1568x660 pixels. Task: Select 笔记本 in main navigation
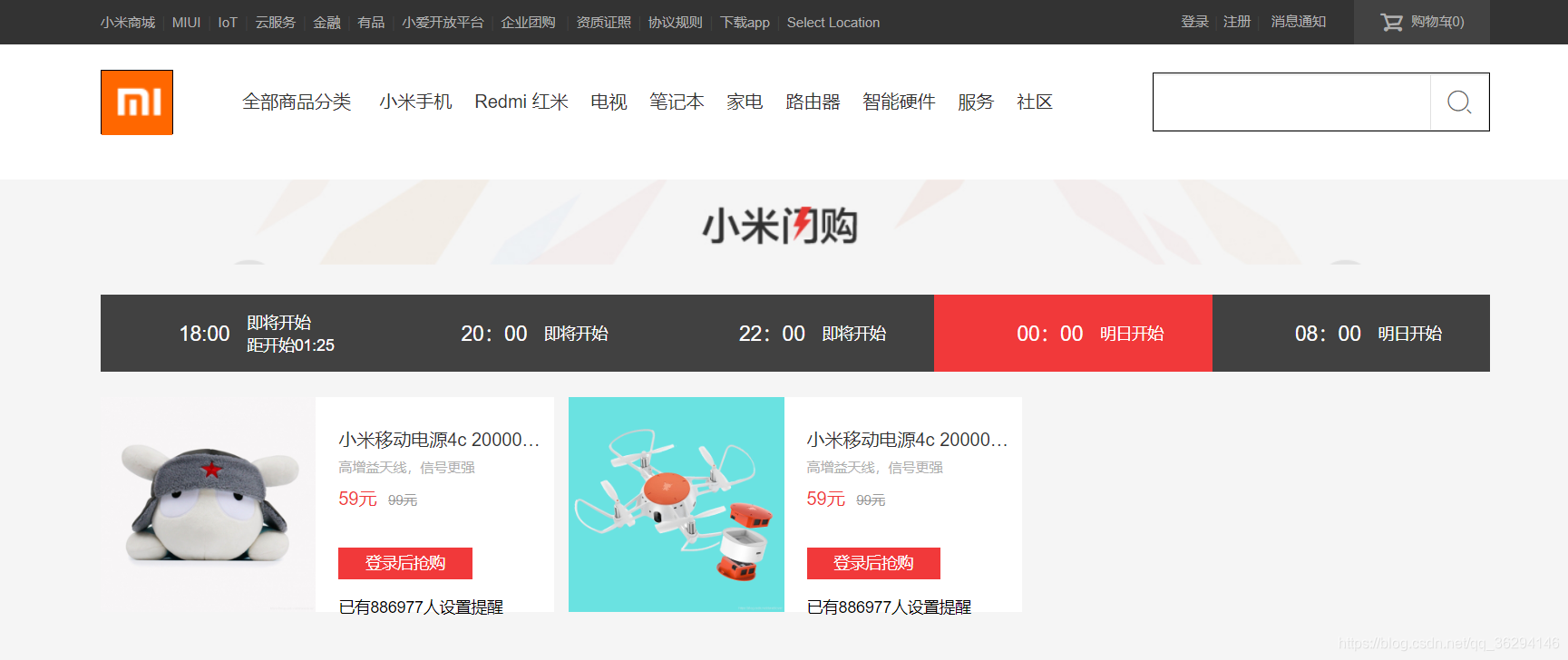[x=677, y=102]
